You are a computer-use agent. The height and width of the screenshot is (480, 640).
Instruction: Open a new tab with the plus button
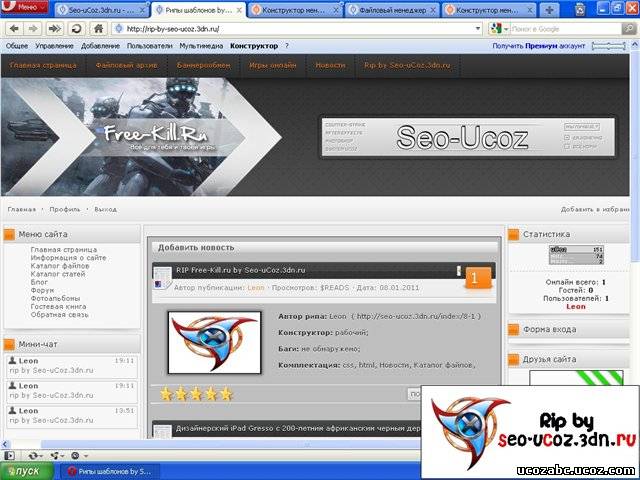pos(549,10)
